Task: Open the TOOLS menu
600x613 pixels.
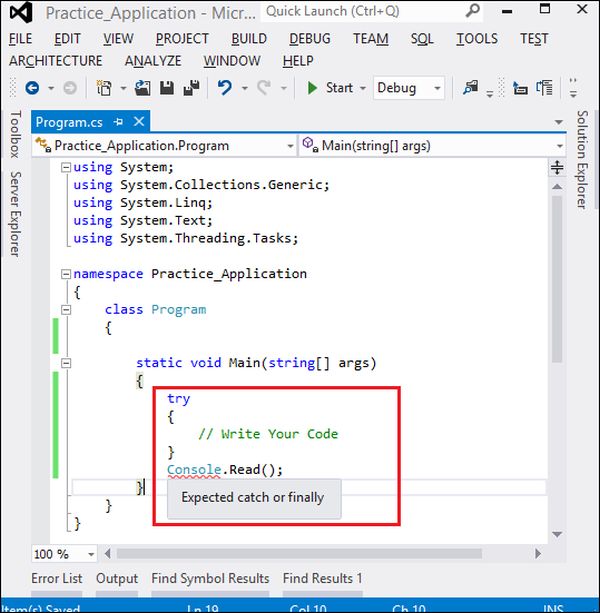Action: click(477, 39)
